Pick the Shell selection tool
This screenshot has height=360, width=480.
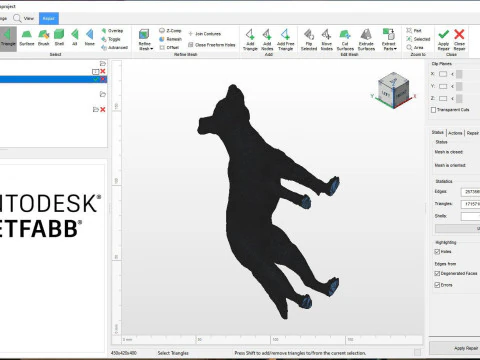pyautogui.click(x=59, y=38)
